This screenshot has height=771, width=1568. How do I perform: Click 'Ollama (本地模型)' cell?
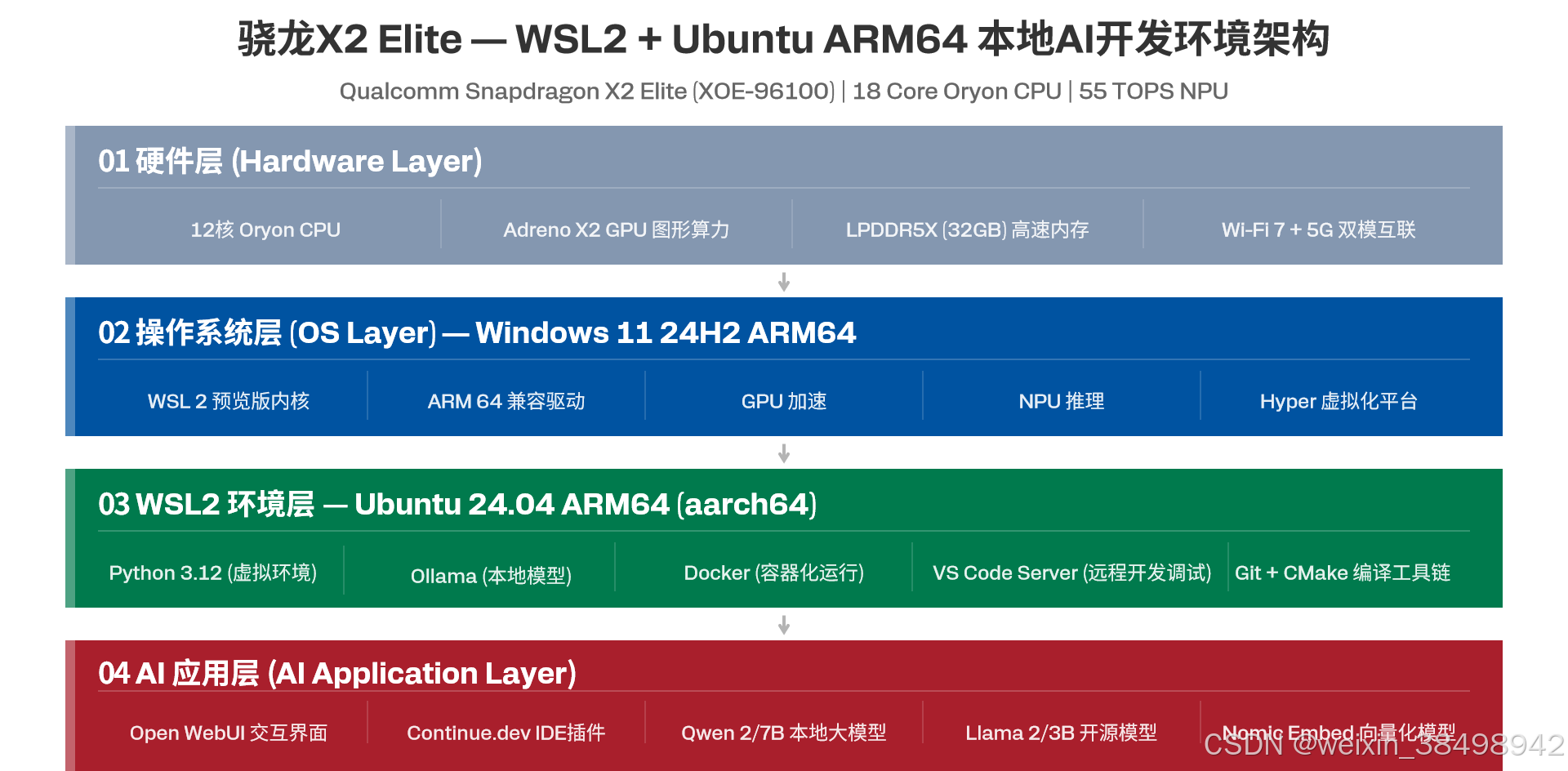pyautogui.click(x=491, y=576)
